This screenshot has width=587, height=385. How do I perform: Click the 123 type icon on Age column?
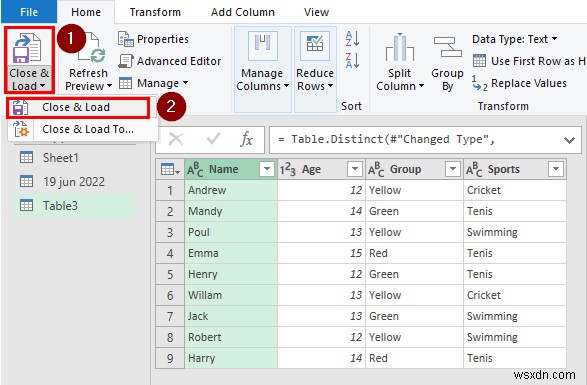click(288, 170)
